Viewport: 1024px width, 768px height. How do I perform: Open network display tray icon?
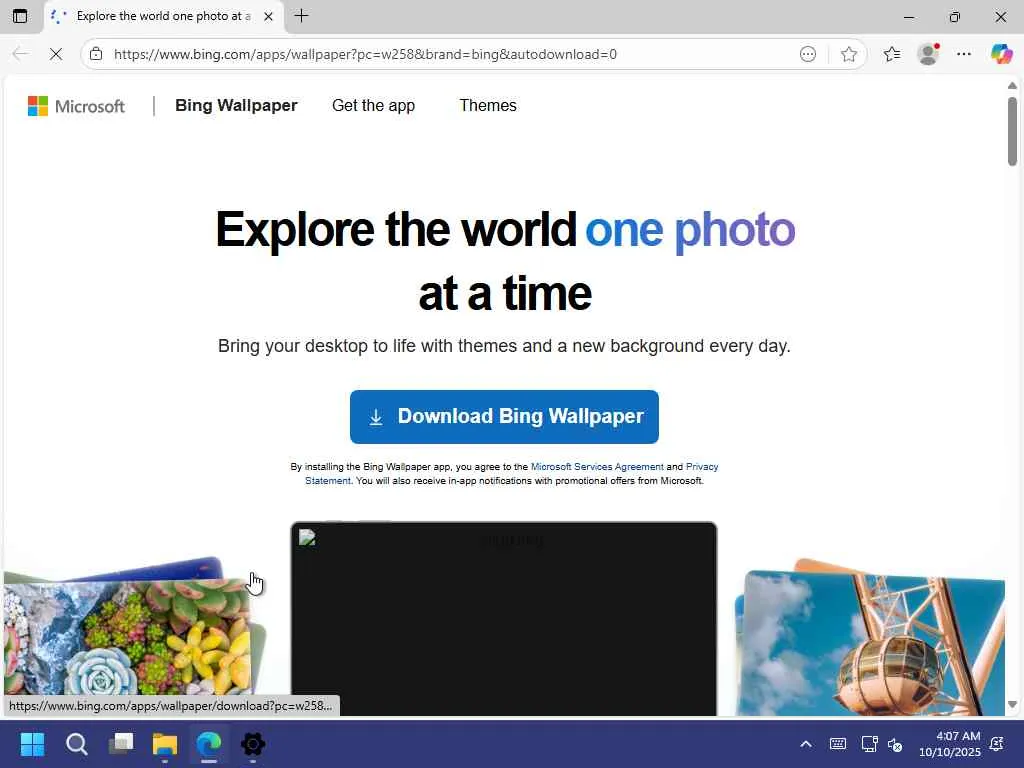[x=869, y=744]
